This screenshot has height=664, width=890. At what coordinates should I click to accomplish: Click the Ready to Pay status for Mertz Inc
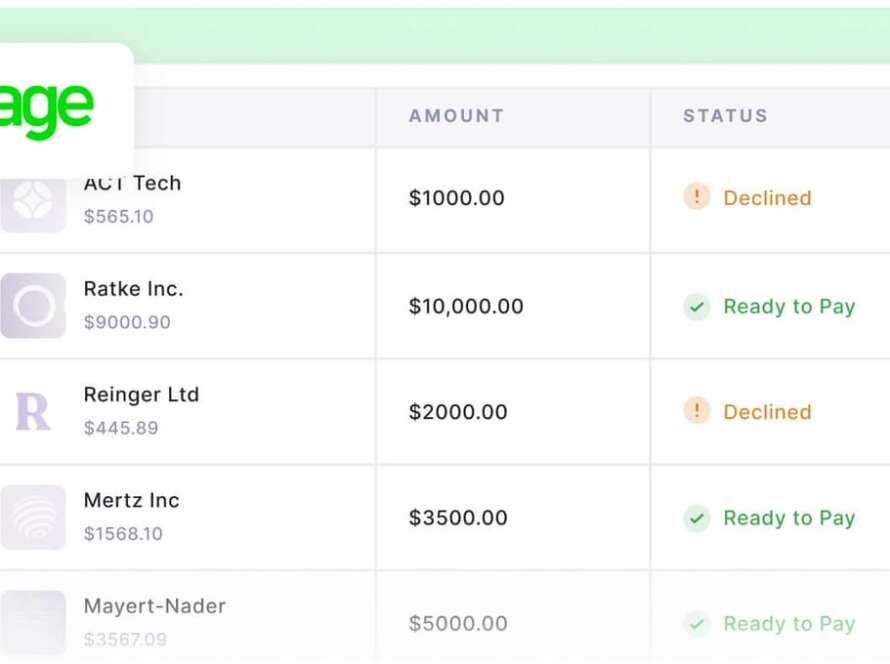(x=789, y=518)
